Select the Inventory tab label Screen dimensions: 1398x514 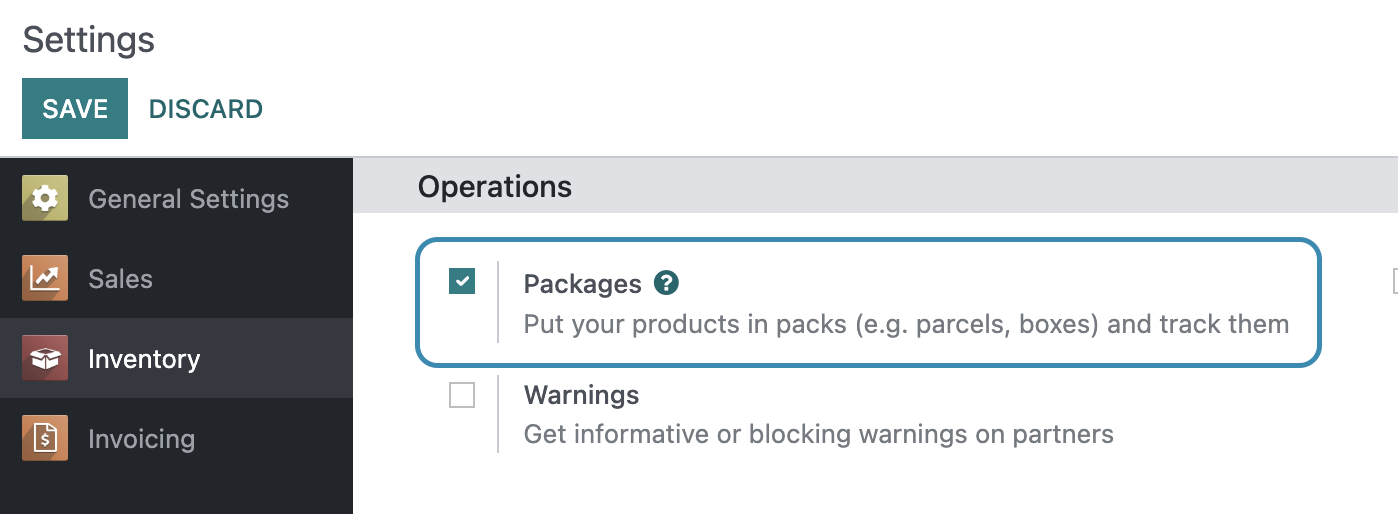click(144, 359)
